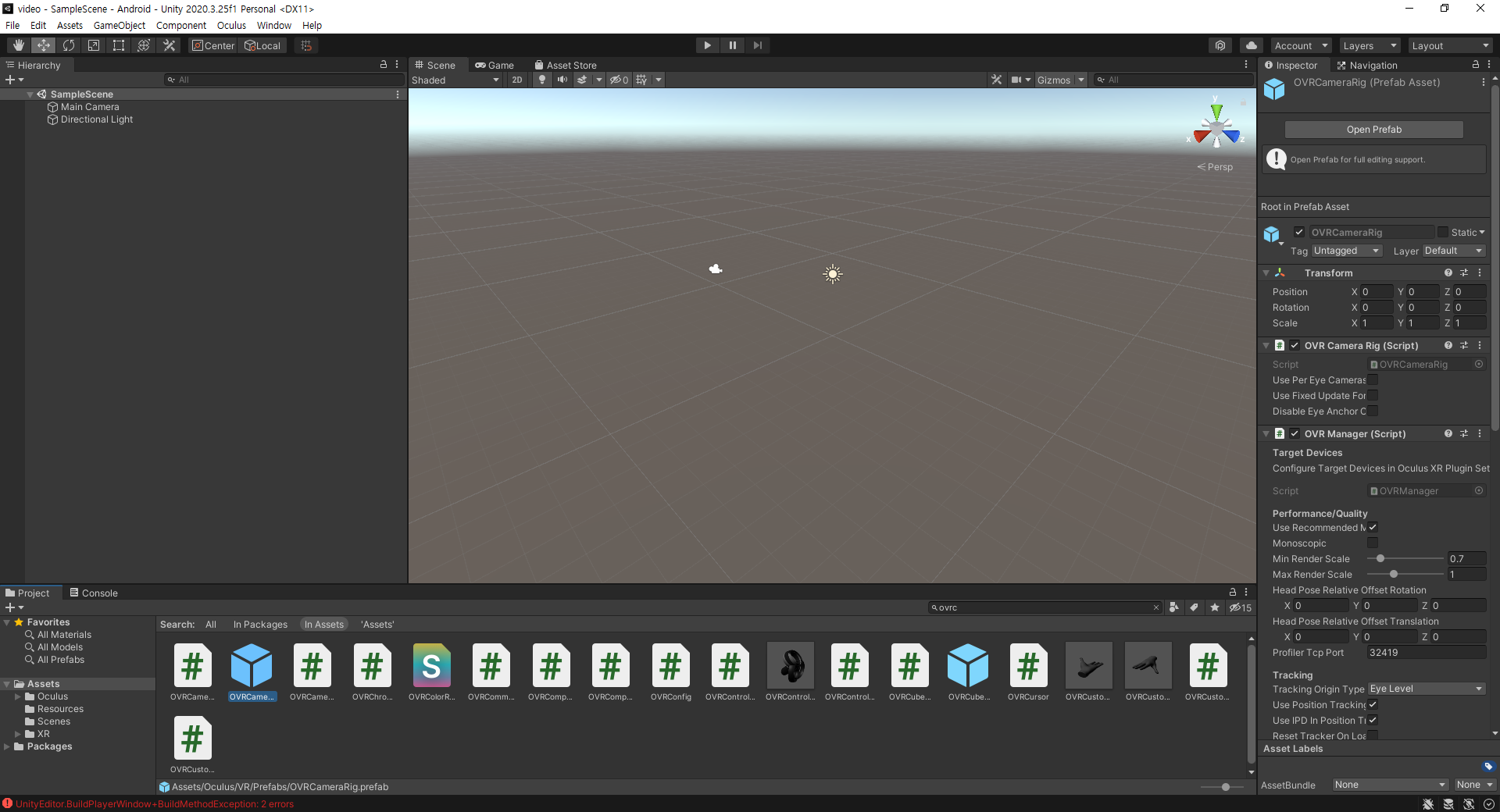
Task: Select the Rotate tool
Action: (69, 45)
